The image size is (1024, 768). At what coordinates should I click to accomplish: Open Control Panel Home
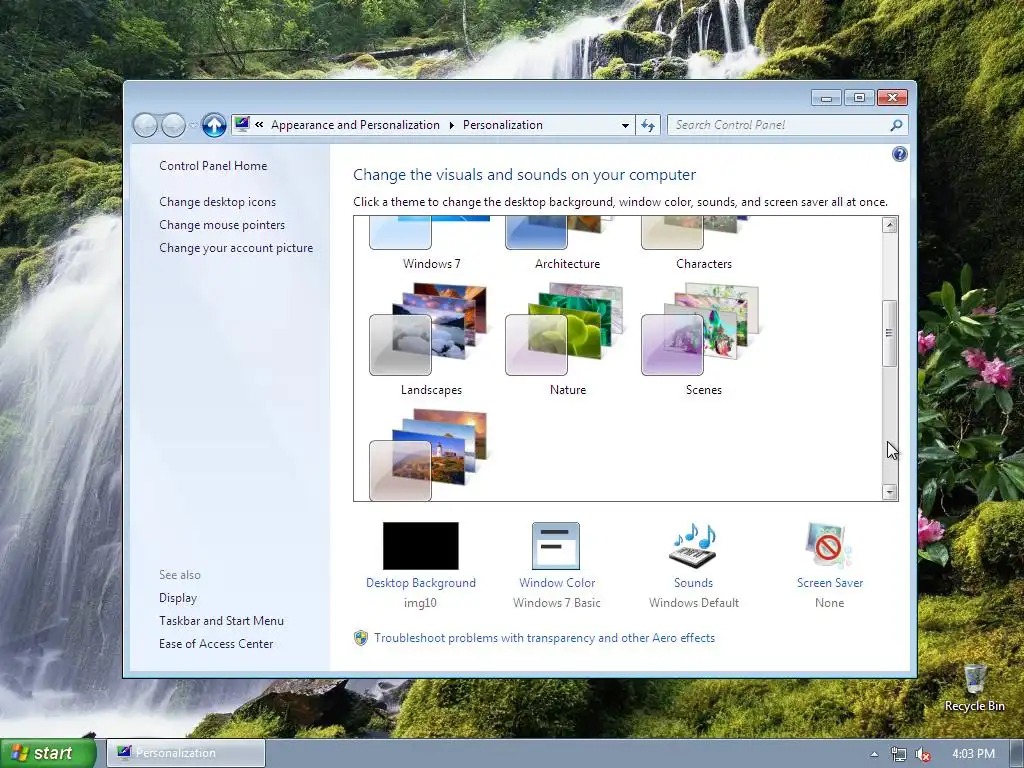click(213, 166)
